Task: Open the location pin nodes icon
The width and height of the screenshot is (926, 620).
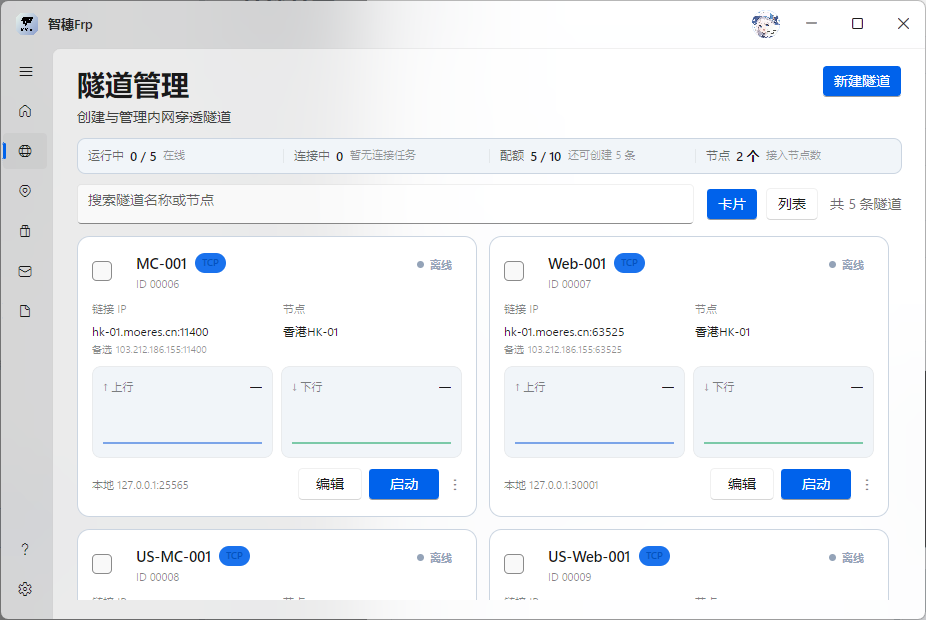Action: (x=25, y=191)
